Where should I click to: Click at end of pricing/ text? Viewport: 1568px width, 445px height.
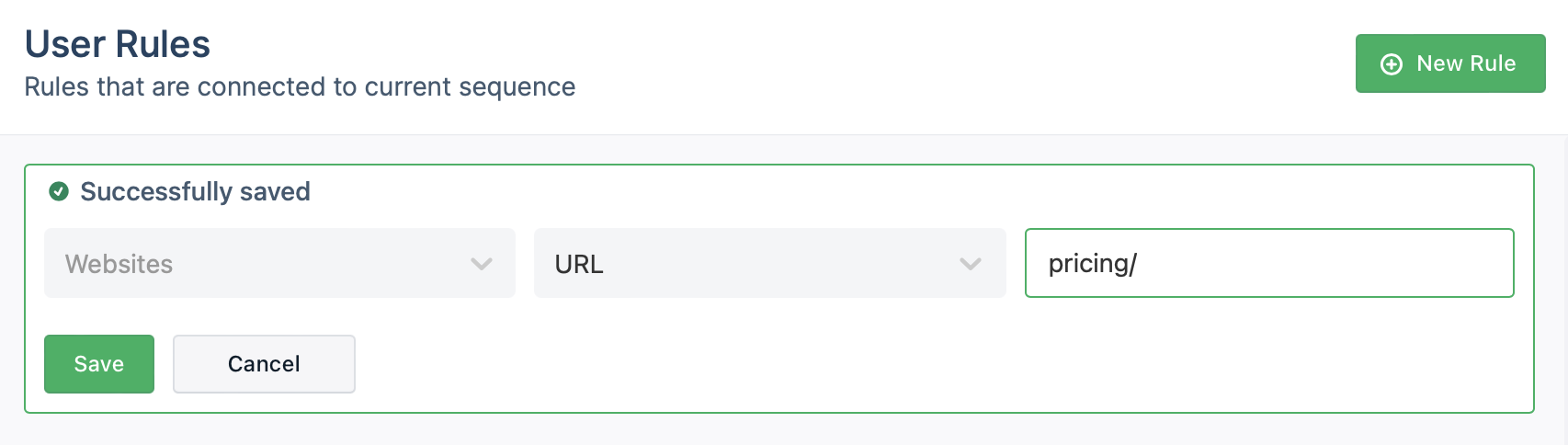click(x=1139, y=264)
